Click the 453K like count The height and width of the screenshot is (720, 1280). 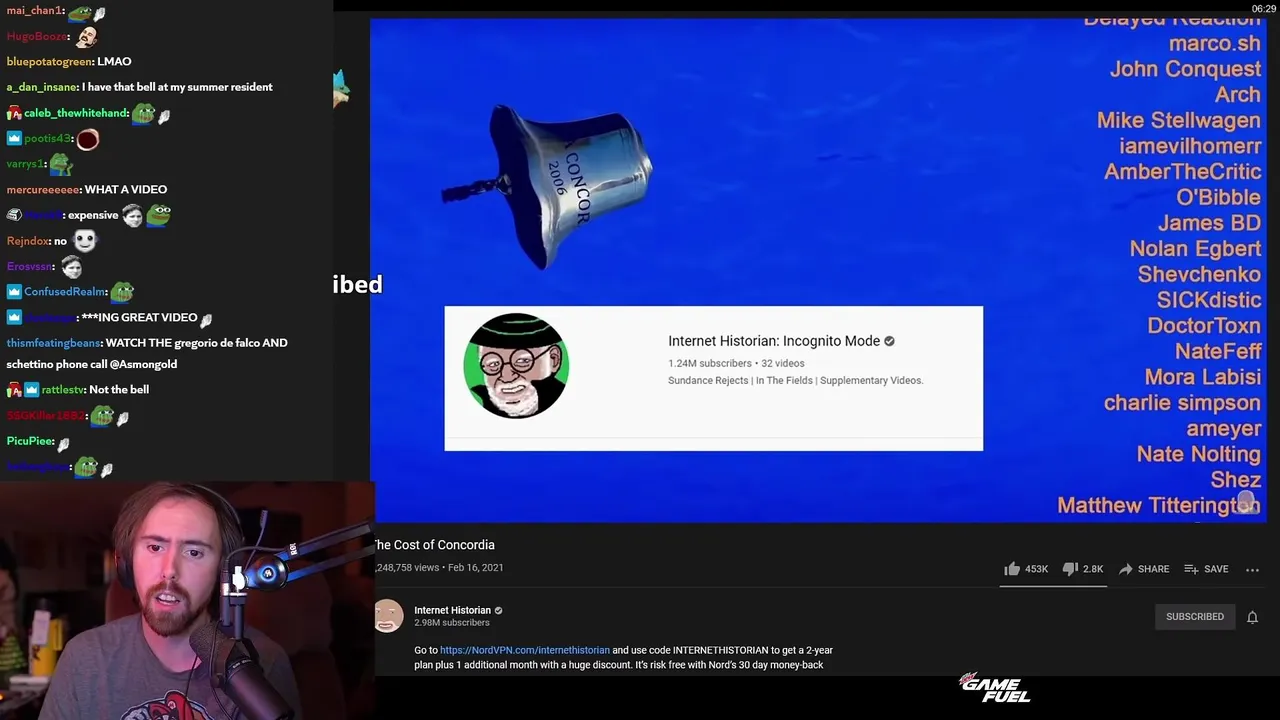click(1036, 569)
